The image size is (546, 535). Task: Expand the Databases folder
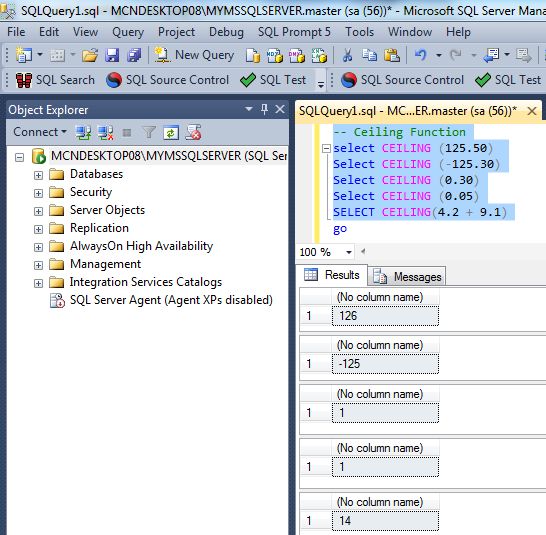(x=38, y=175)
